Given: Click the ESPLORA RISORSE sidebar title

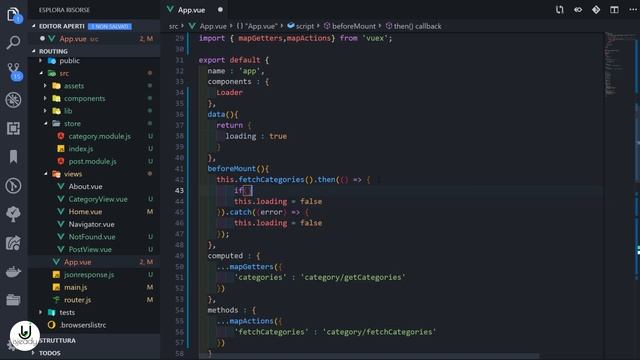Looking at the screenshot, I should pos(64,10).
